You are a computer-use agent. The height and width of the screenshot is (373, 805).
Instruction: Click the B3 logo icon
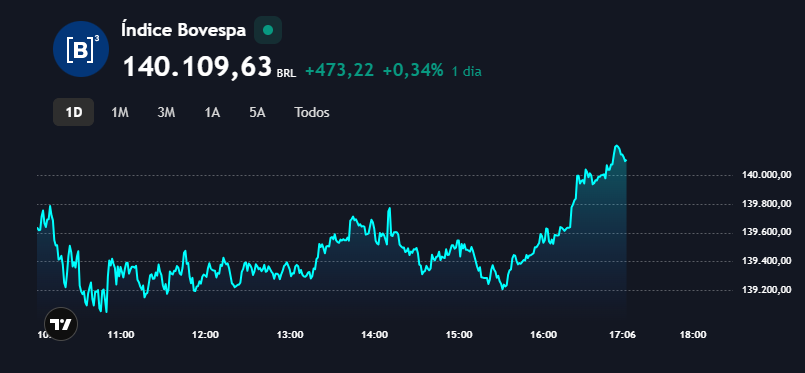(81, 49)
